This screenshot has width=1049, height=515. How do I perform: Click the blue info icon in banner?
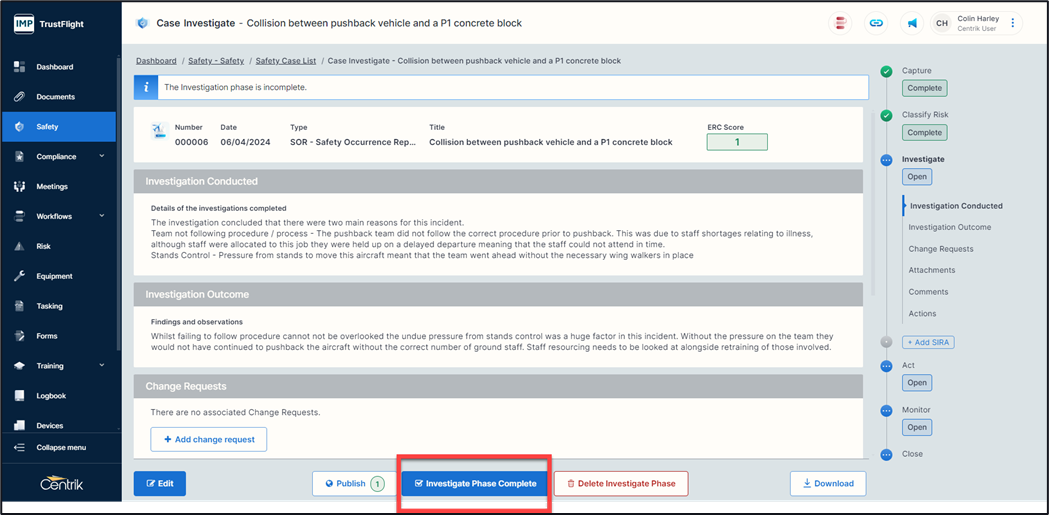(x=146, y=87)
